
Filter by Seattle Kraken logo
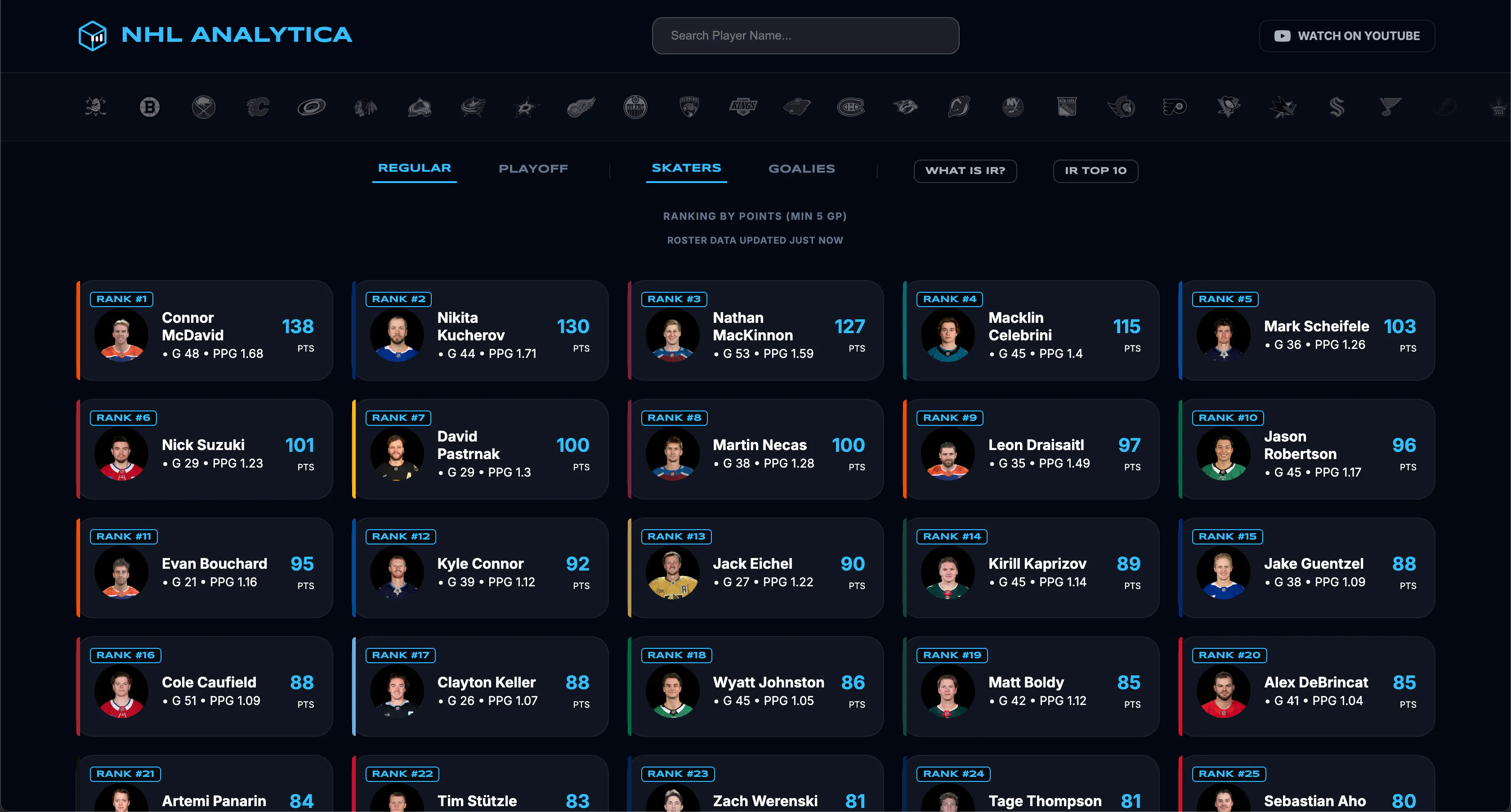(x=1337, y=107)
